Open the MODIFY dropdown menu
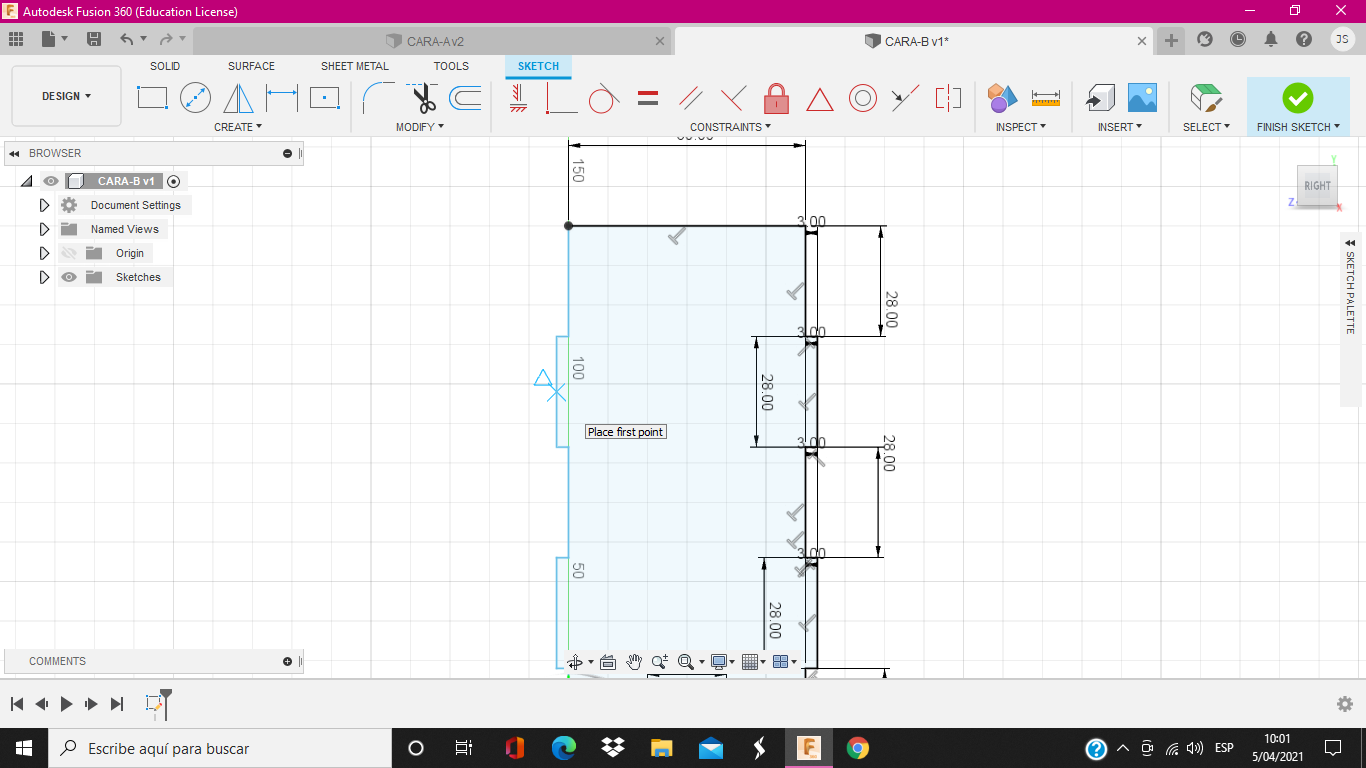 coord(420,127)
